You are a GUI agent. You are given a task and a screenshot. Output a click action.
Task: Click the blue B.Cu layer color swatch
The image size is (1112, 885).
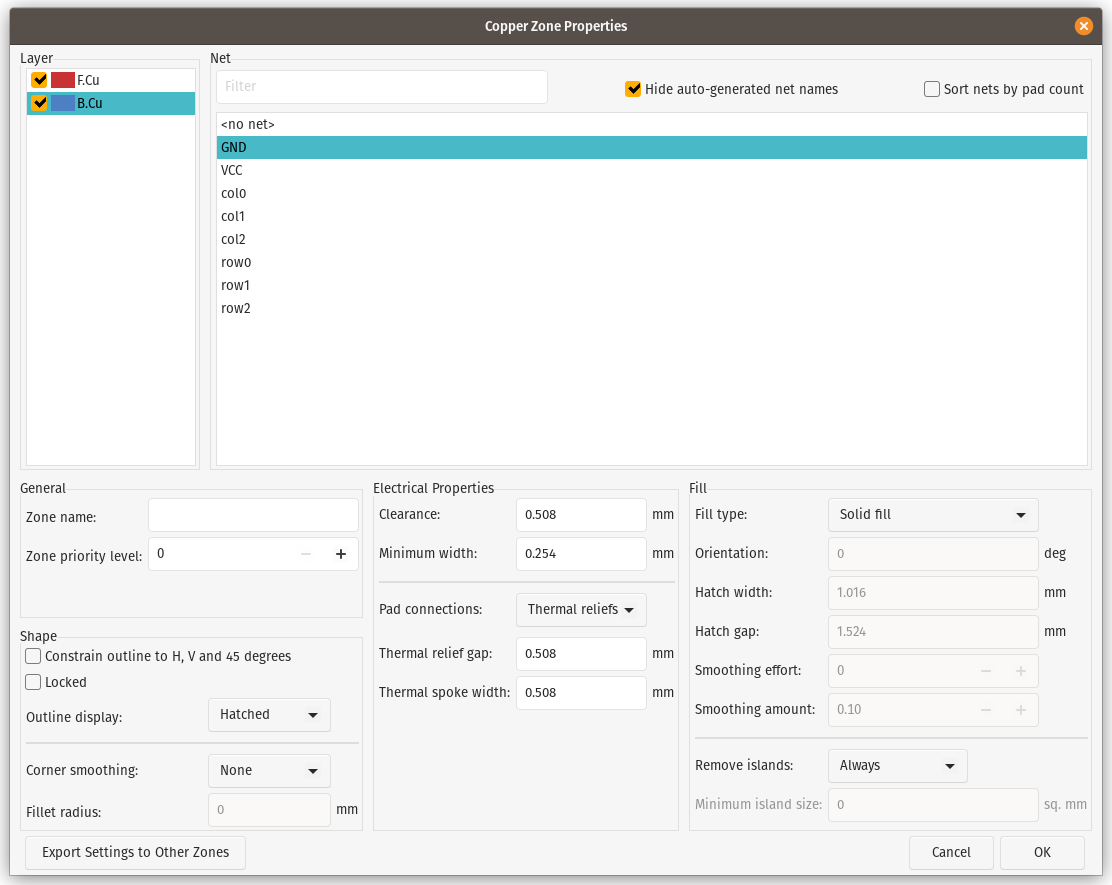[63, 103]
